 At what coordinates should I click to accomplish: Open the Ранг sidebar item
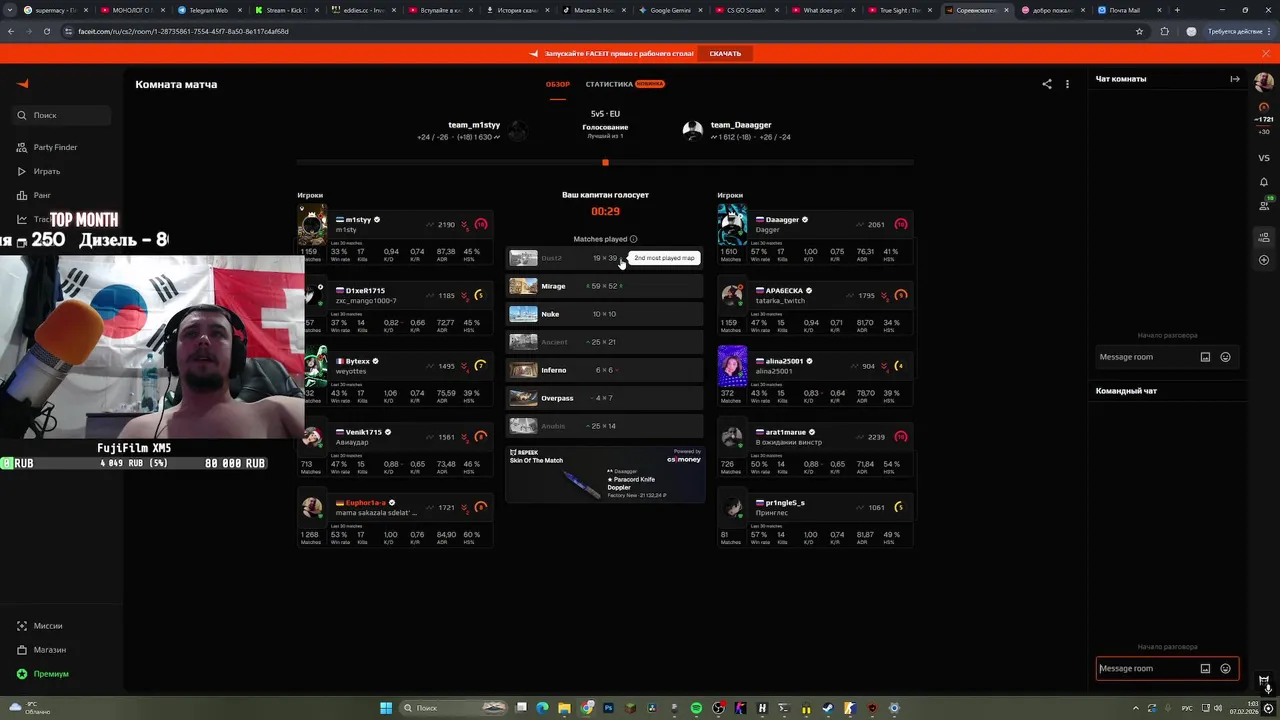pyautogui.click(x=42, y=195)
